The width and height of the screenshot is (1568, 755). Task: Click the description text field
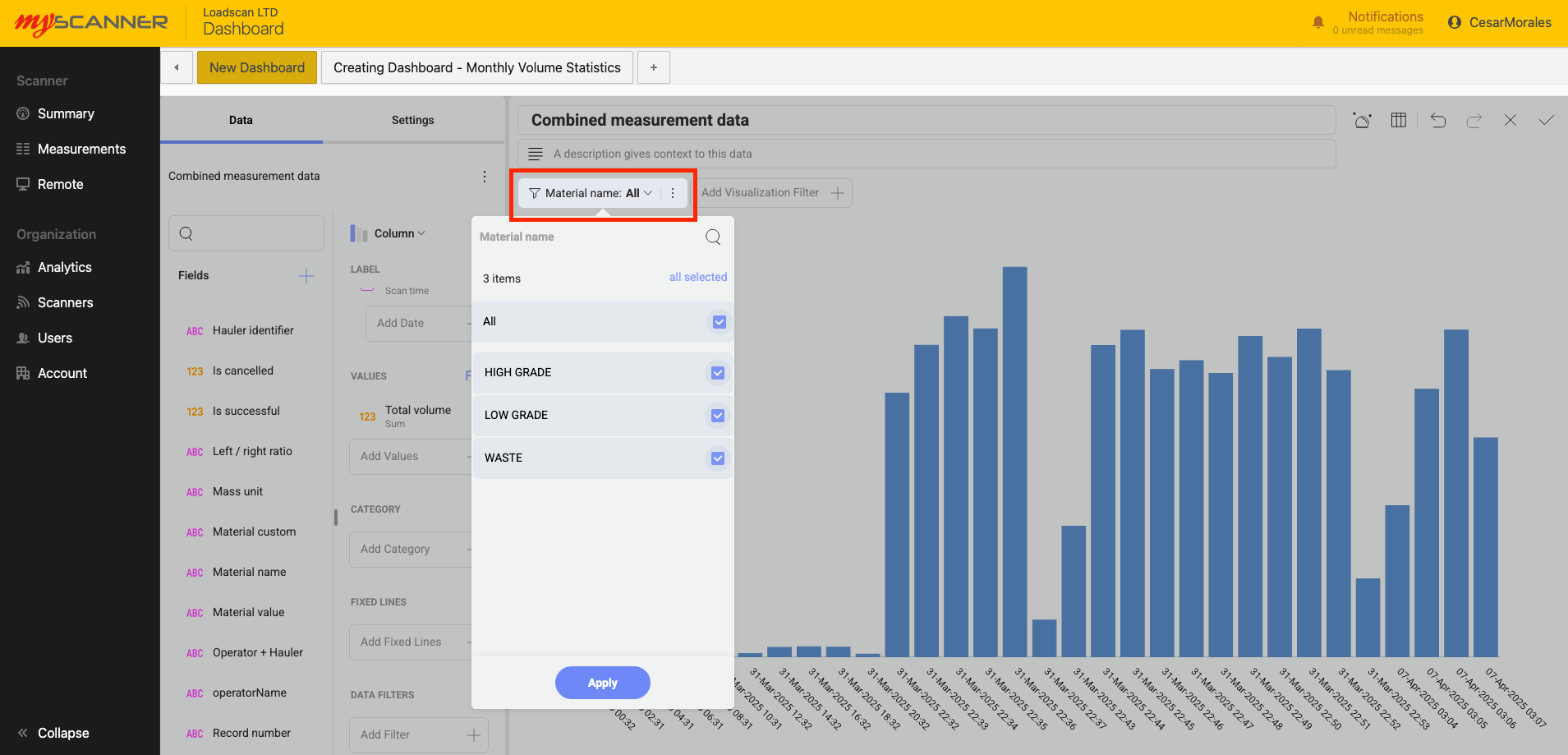(x=927, y=154)
